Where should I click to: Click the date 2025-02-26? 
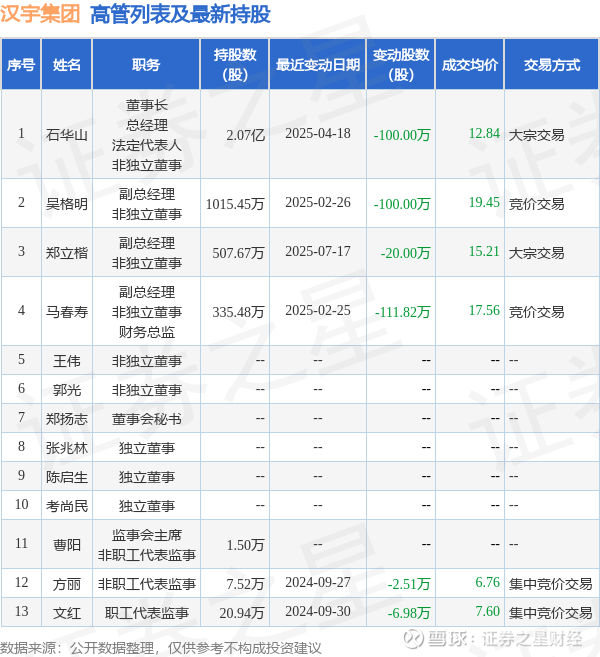click(318, 202)
